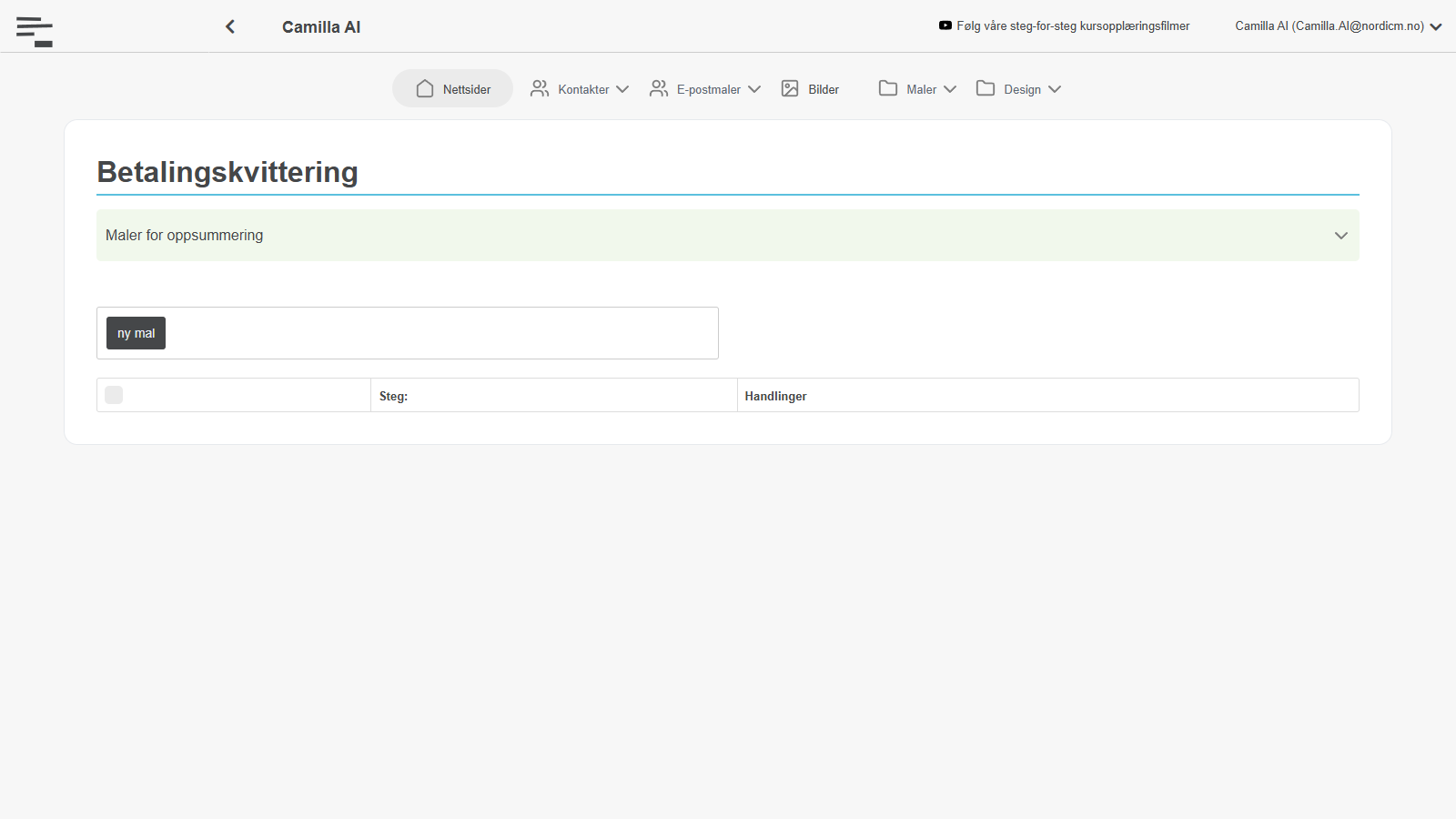Click the Maler for oppsummering label
The height and width of the screenshot is (819, 1456).
184,235
